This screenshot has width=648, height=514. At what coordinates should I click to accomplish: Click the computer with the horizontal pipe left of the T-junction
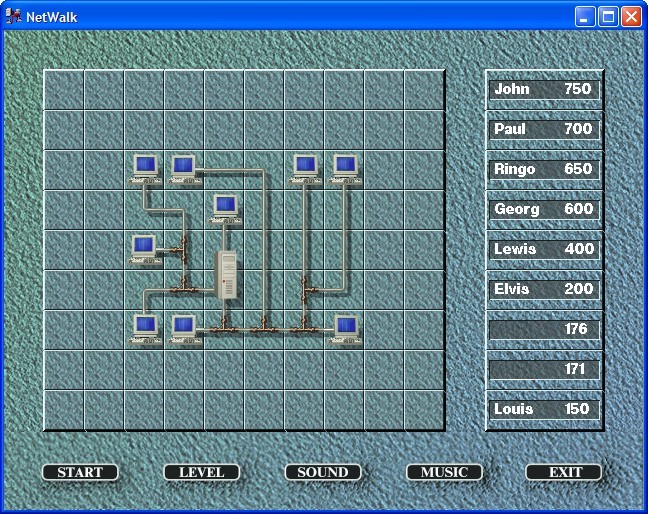pos(144,249)
